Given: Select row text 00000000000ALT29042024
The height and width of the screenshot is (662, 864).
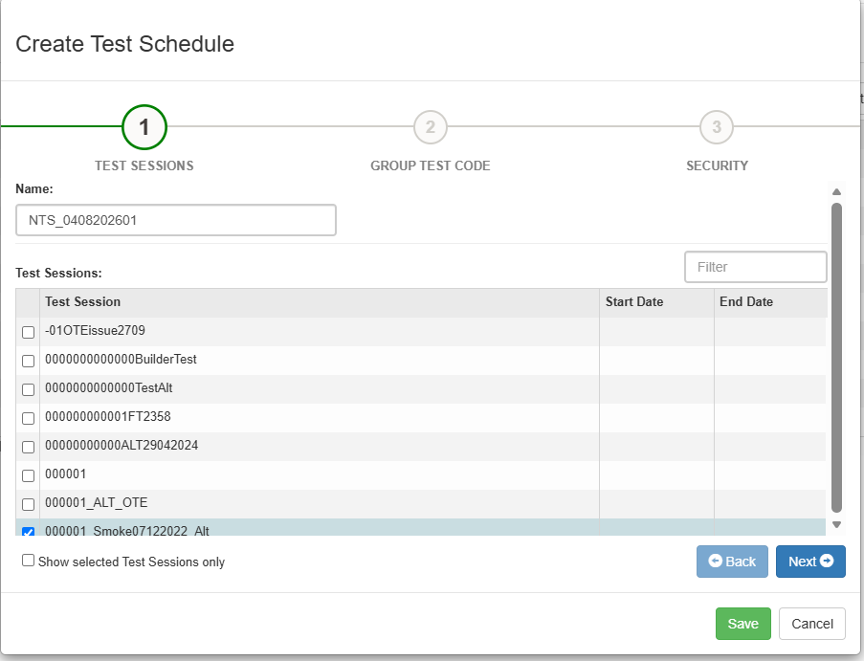Looking at the screenshot, I should click(121, 445).
